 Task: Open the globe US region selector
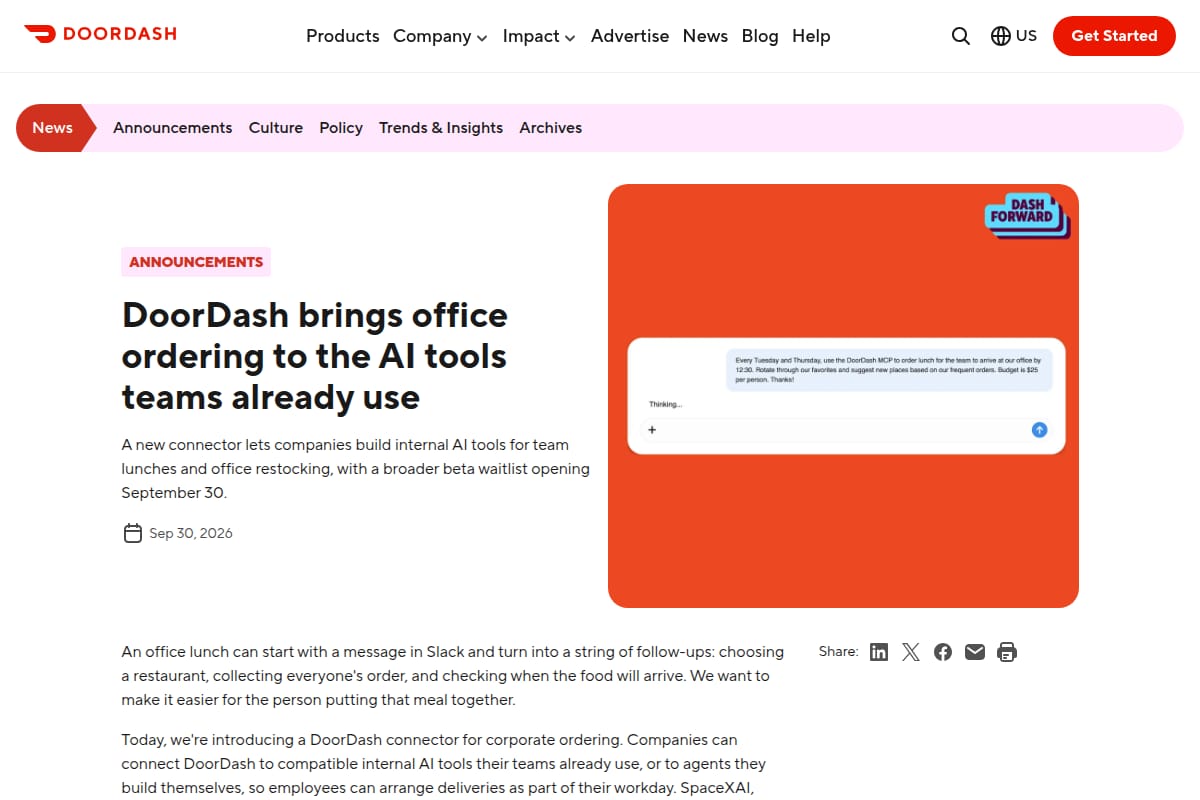coord(1013,36)
